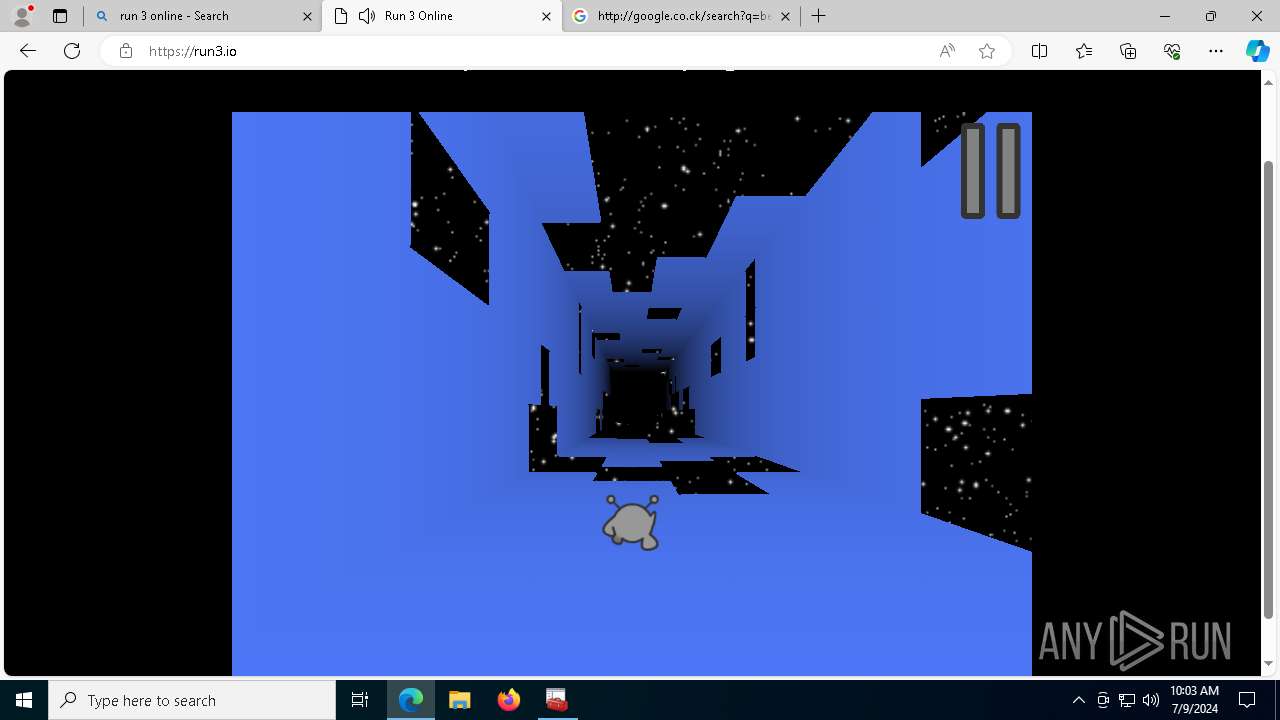Close the run 3 online Search tab
Image resolution: width=1280 pixels, height=720 pixels.
(x=306, y=16)
